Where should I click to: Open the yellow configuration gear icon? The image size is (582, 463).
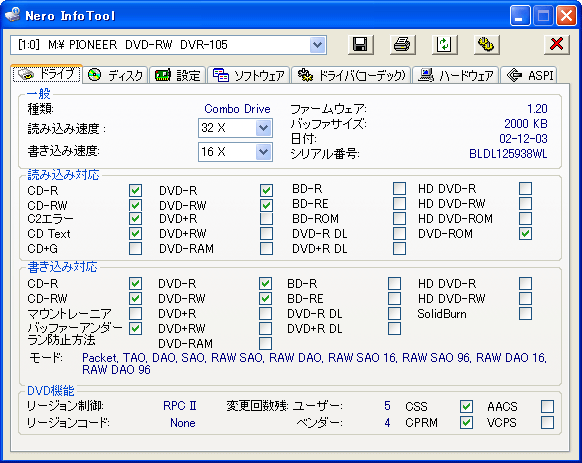point(486,45)
